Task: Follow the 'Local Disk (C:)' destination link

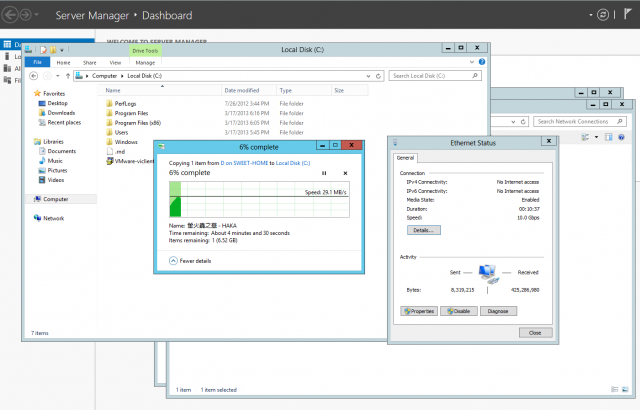Action: point(293,163)
